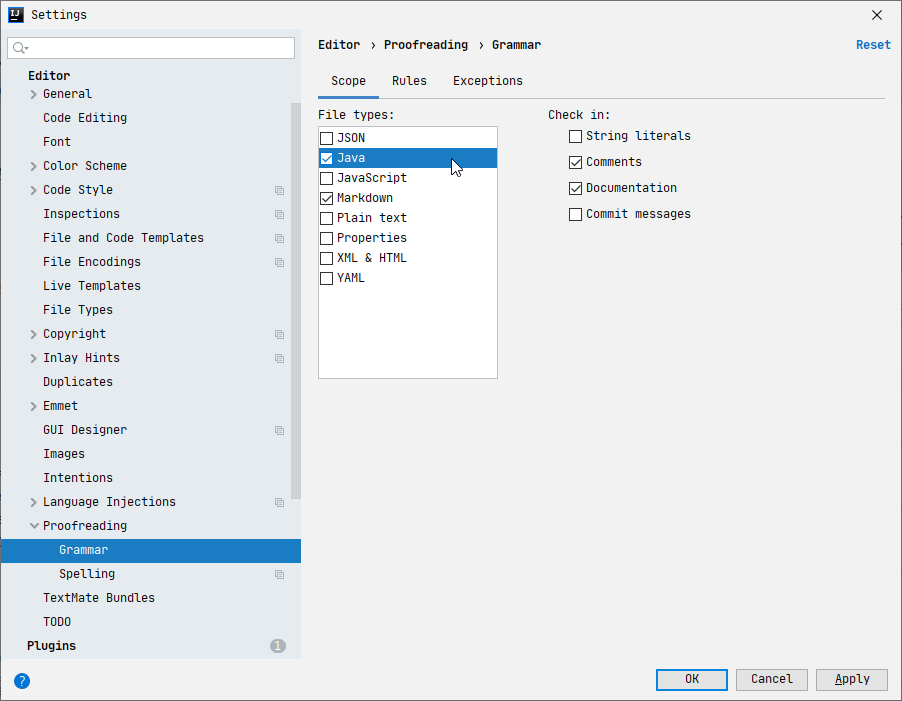
Task: Click the icon next to GUI Designer
Action: (280, 430)
